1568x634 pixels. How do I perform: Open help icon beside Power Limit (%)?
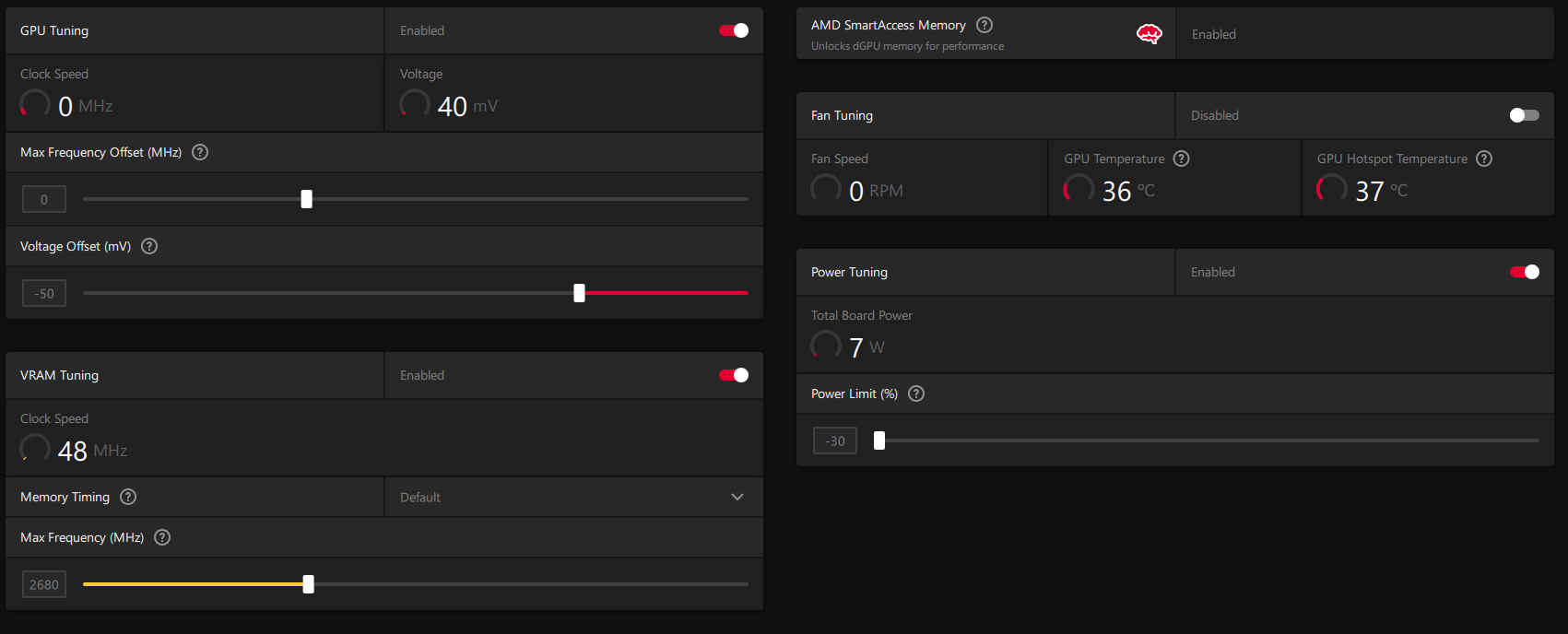click(x=916, y=393)
